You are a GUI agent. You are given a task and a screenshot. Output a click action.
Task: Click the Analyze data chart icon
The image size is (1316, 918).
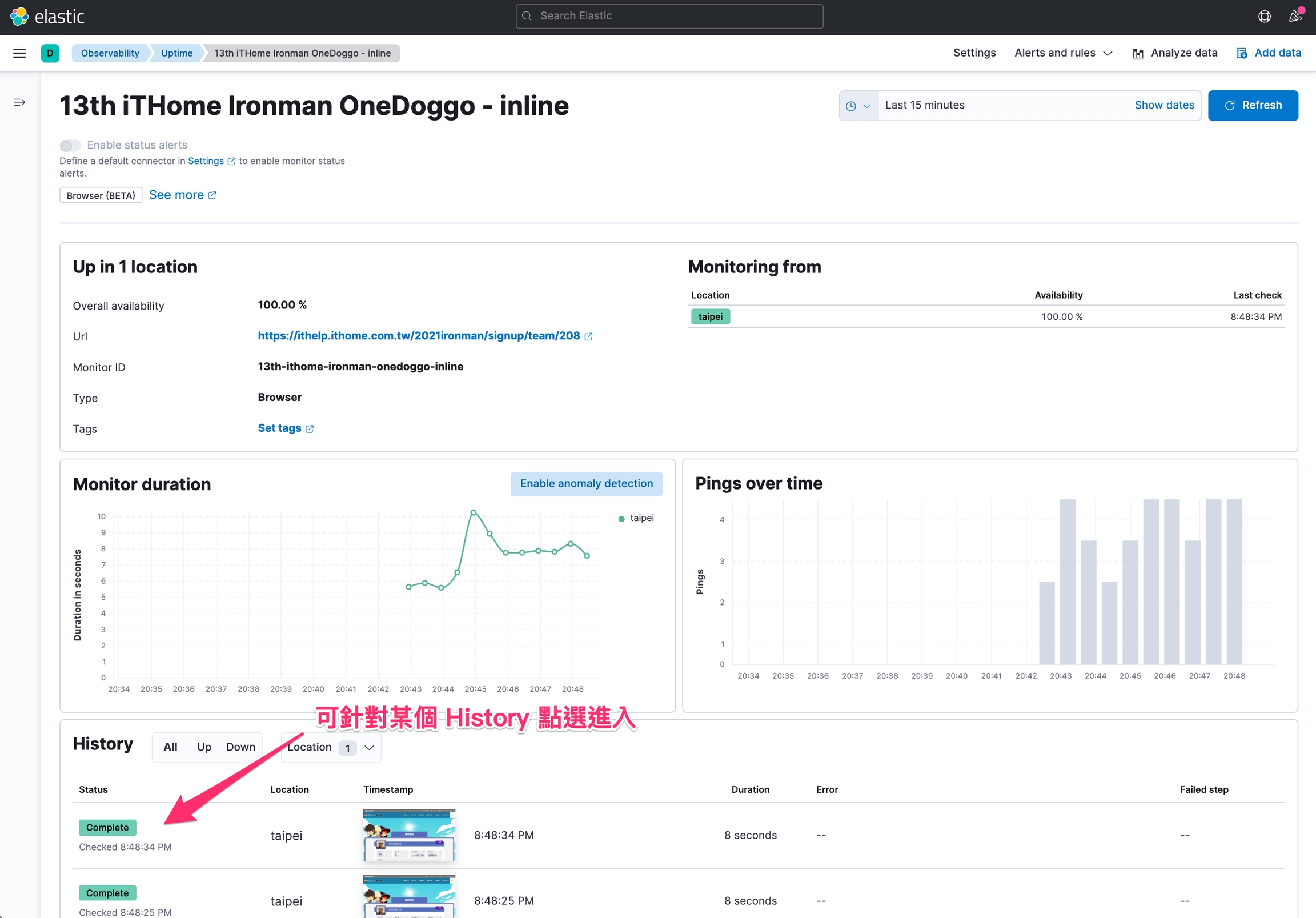(x=1138, y=53)
